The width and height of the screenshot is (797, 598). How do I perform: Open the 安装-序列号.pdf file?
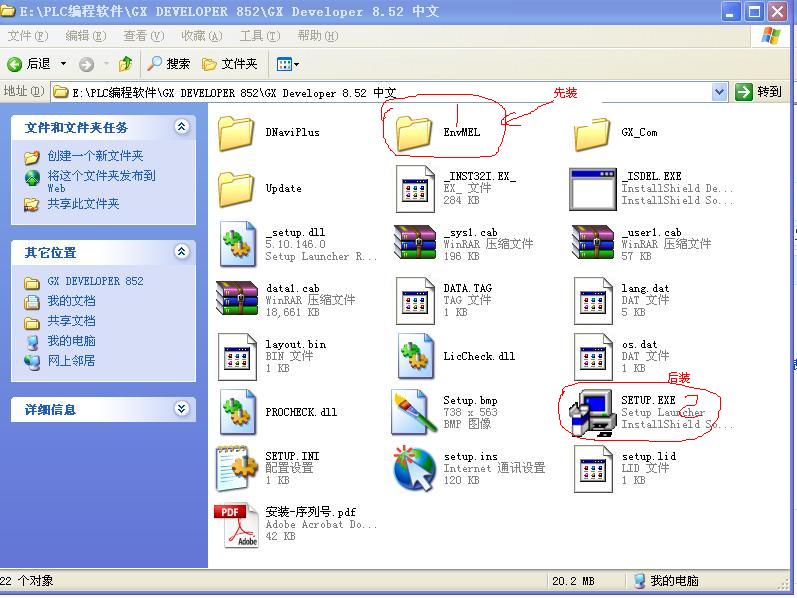(237, 525)
